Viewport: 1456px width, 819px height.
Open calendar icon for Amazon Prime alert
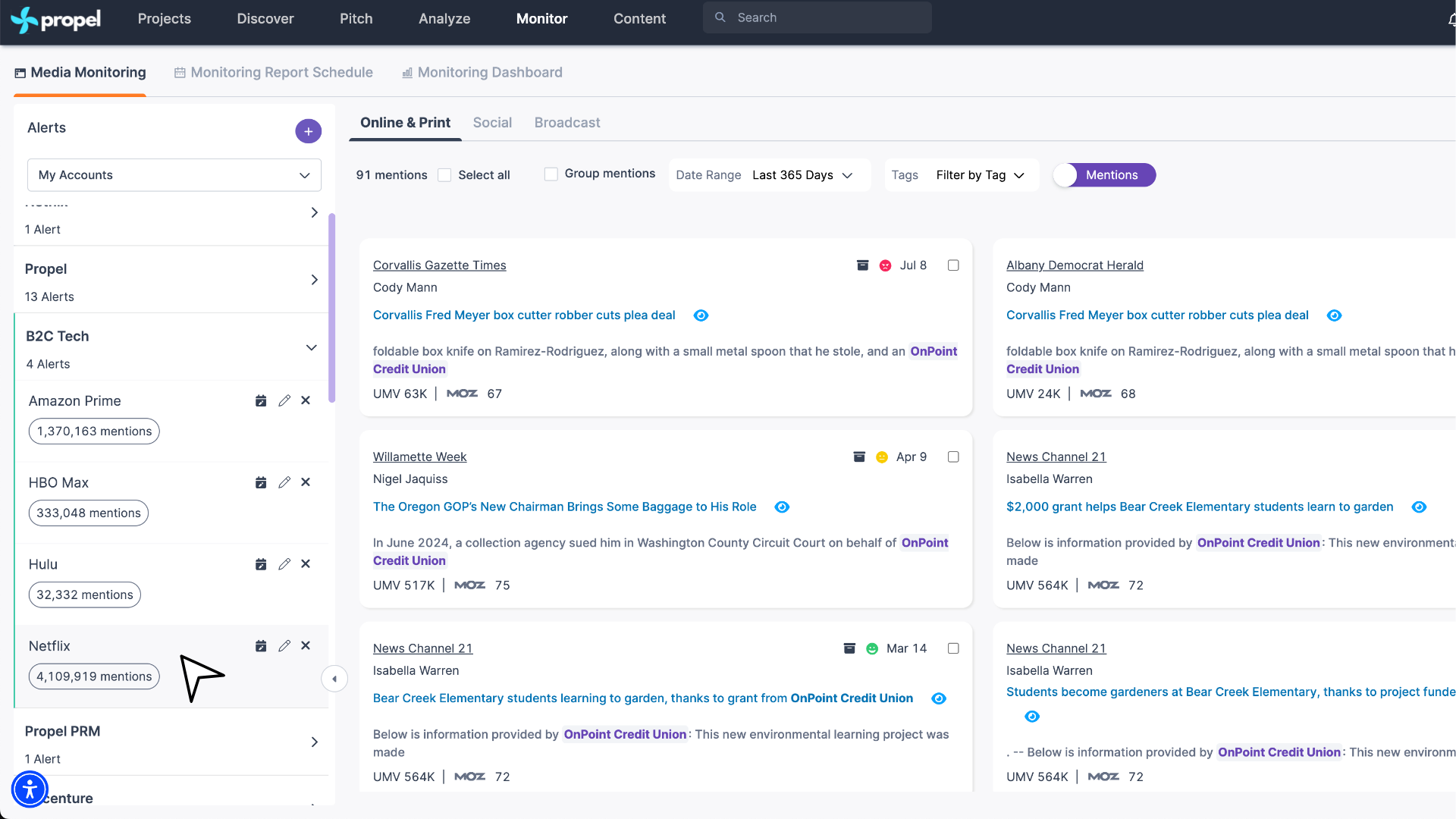261,400
